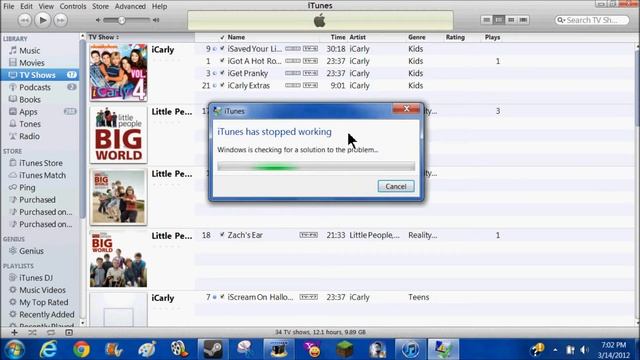This screenshot has height=360, width=640.
Task: Add a new playlist with the plus button
Action: coord(14,333)
